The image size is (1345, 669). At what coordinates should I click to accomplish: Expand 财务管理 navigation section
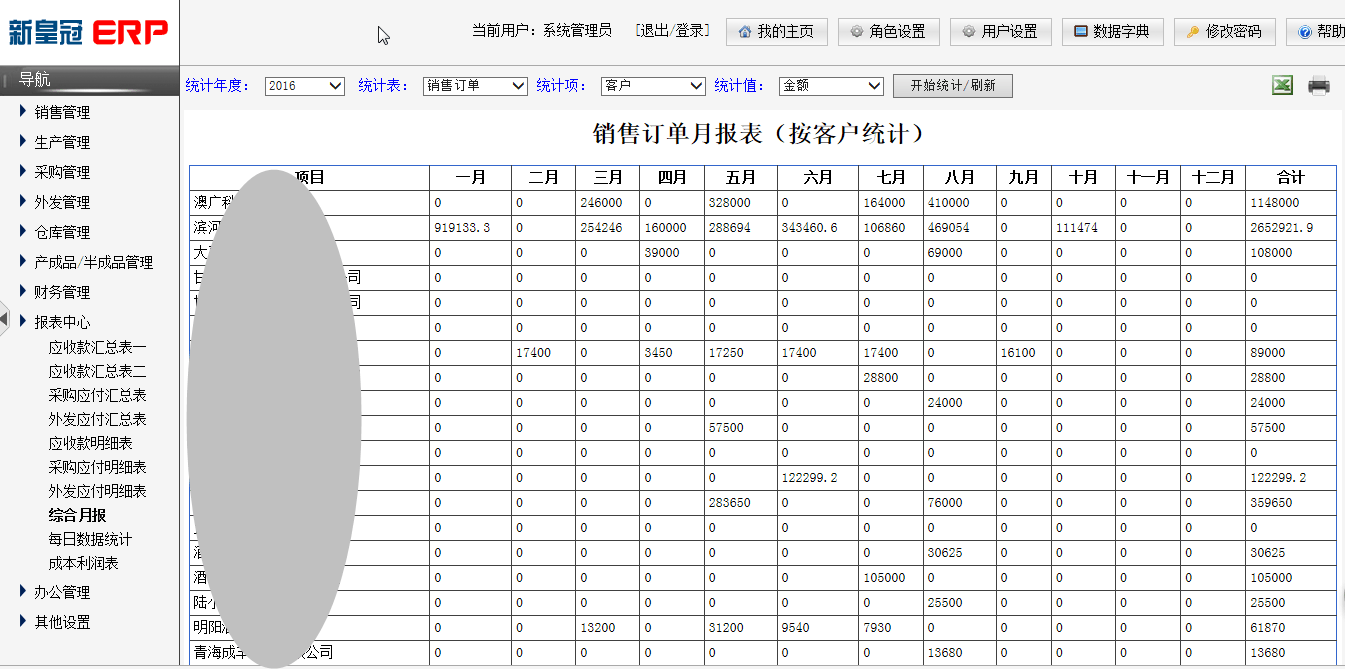(x=62, y=292)
